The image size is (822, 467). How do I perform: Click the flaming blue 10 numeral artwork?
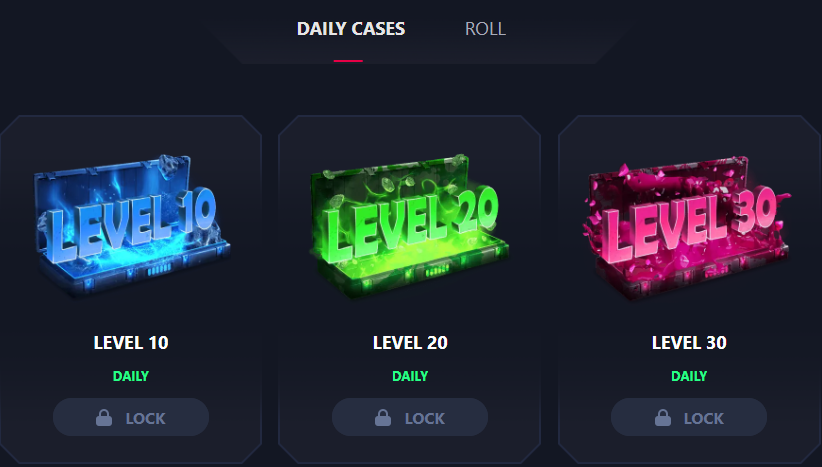(x=196, y=211)
